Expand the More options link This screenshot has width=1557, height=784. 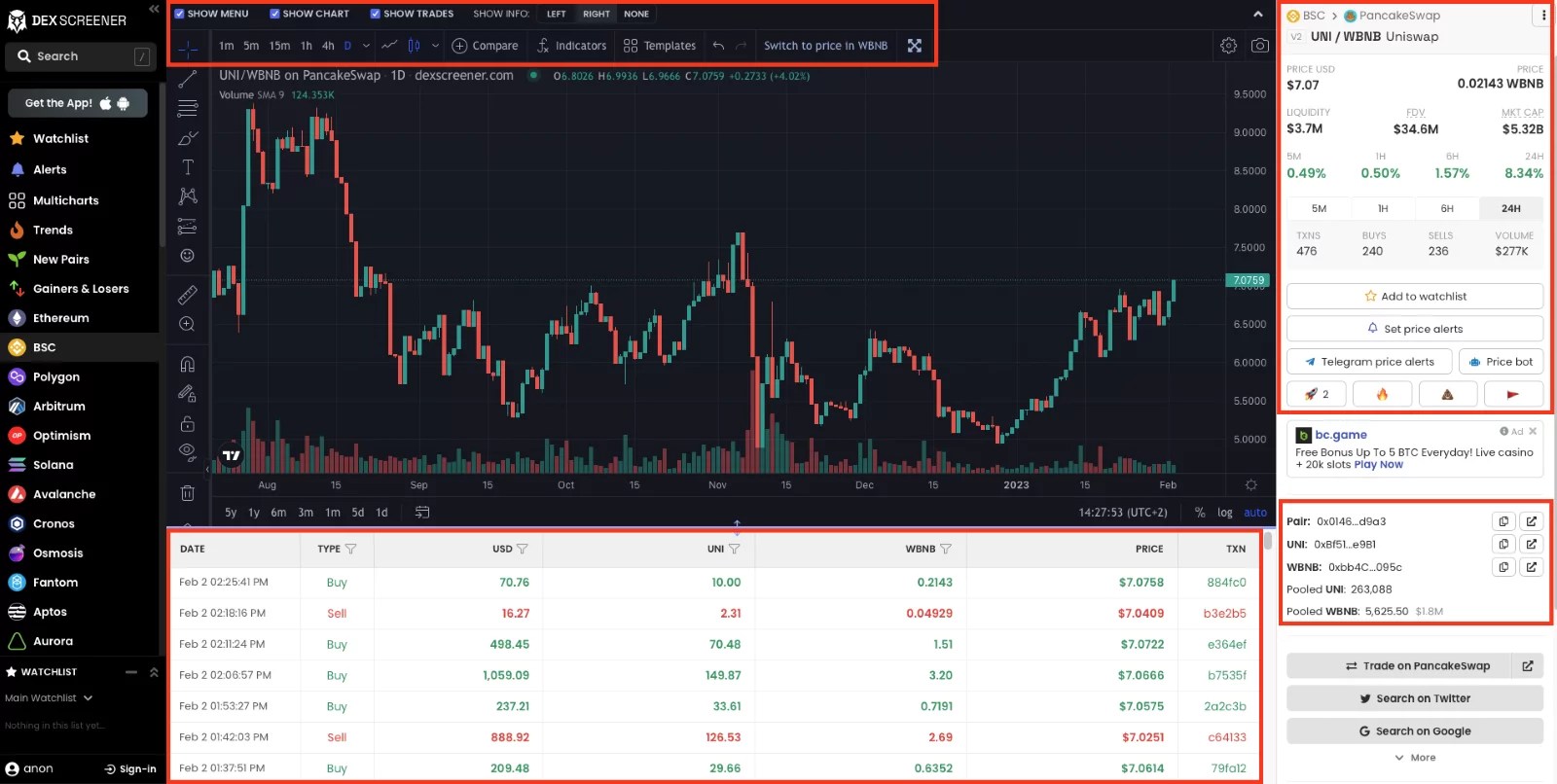coord(1415,758)
